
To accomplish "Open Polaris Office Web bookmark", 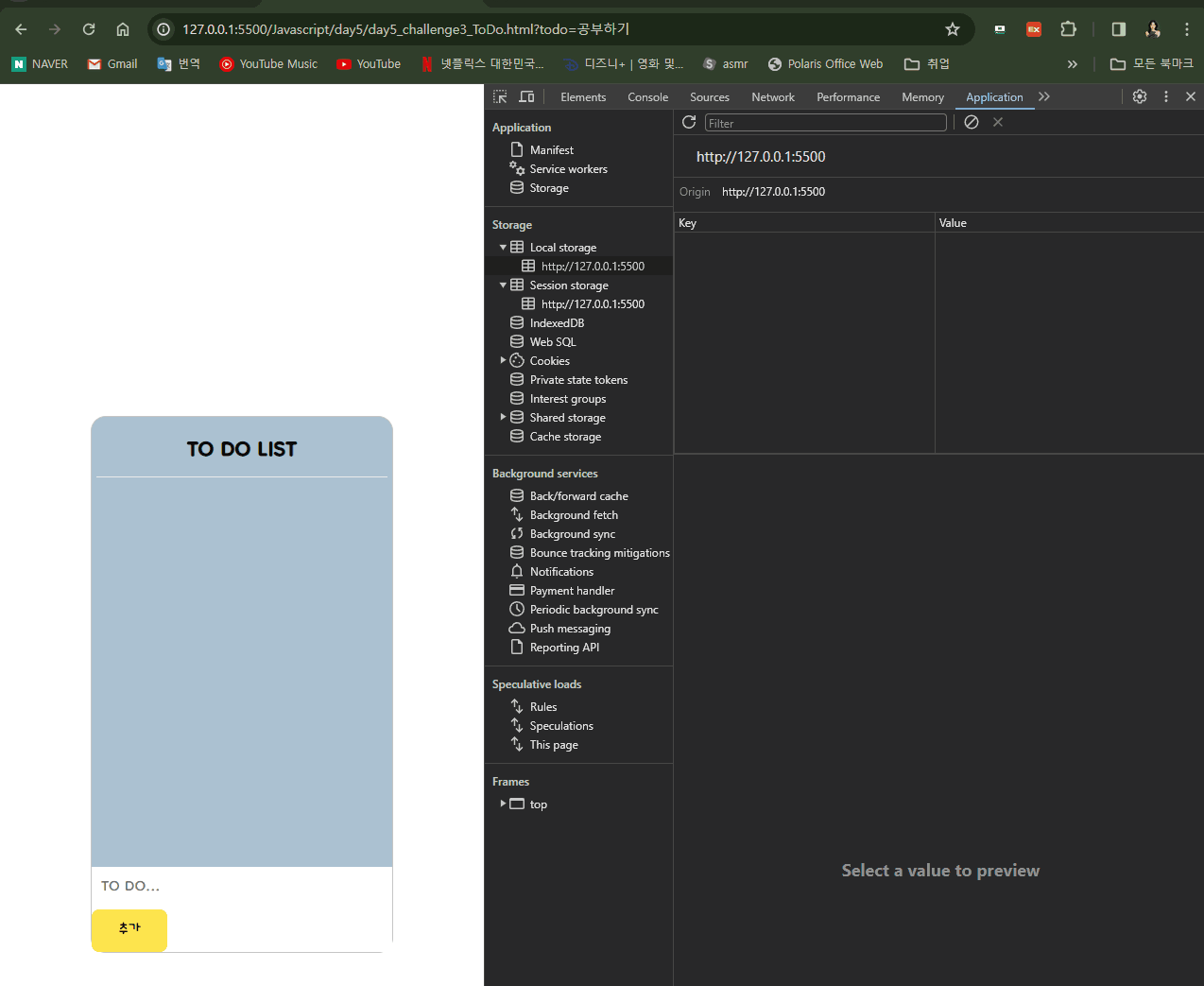I will coord(825,64).
